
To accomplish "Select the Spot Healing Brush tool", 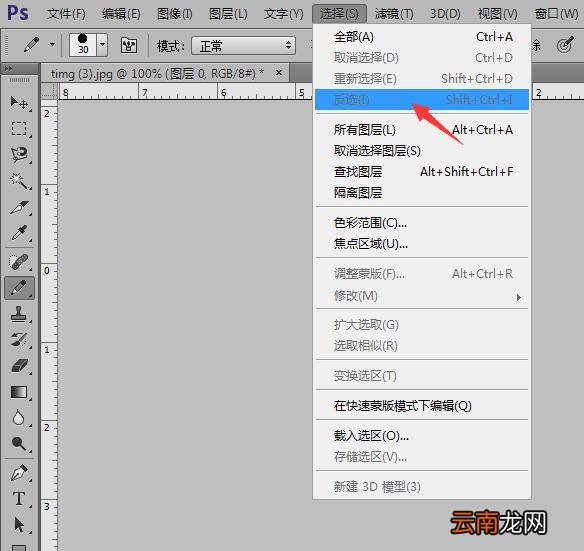I will pos(19,262).
